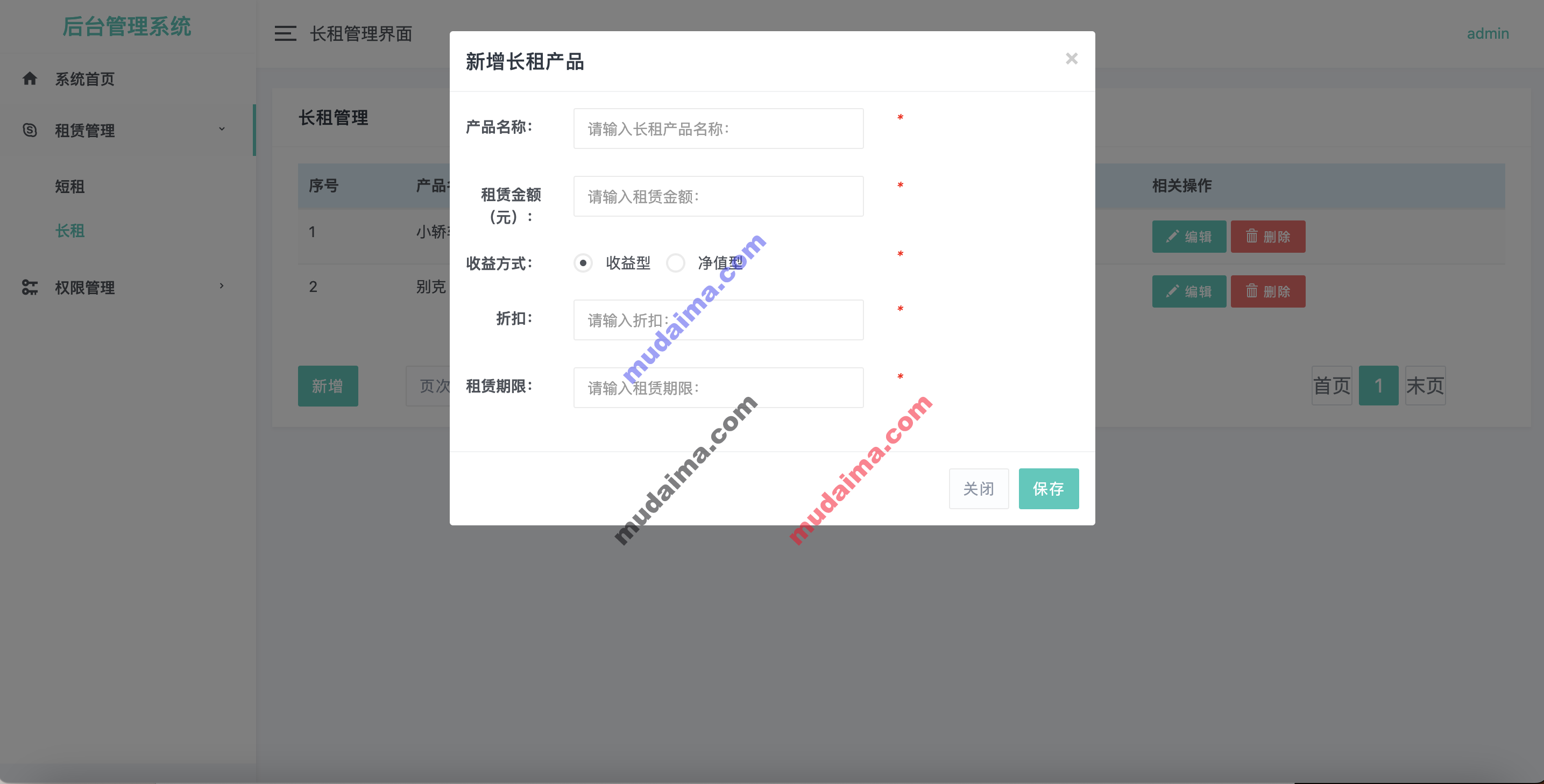Click the 页次 page number input
1544x784 pixels.
point(428,386)
